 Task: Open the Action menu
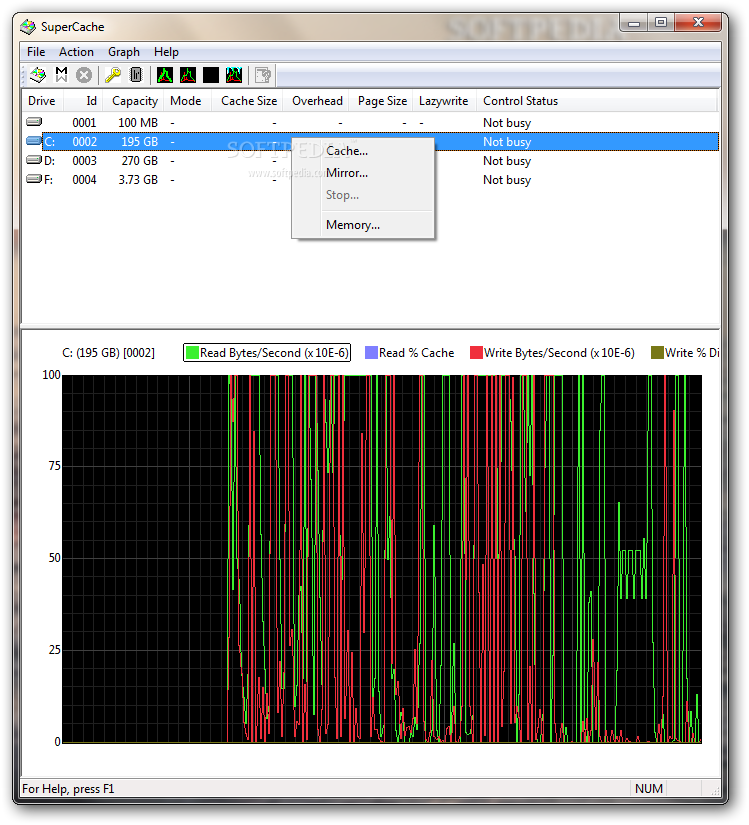tap(76, 52)
